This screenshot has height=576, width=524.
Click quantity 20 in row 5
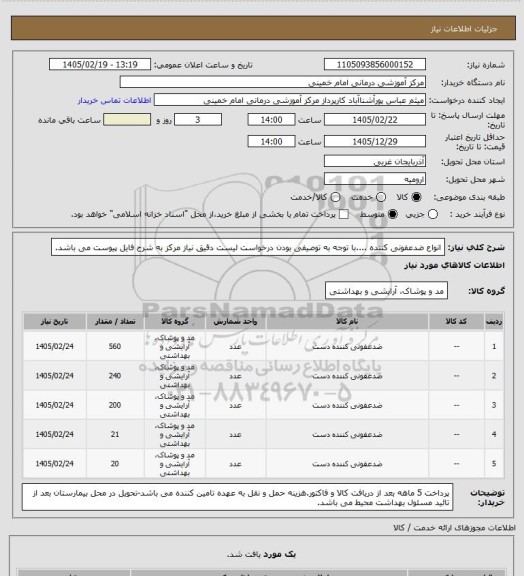[x=115, y=464]
